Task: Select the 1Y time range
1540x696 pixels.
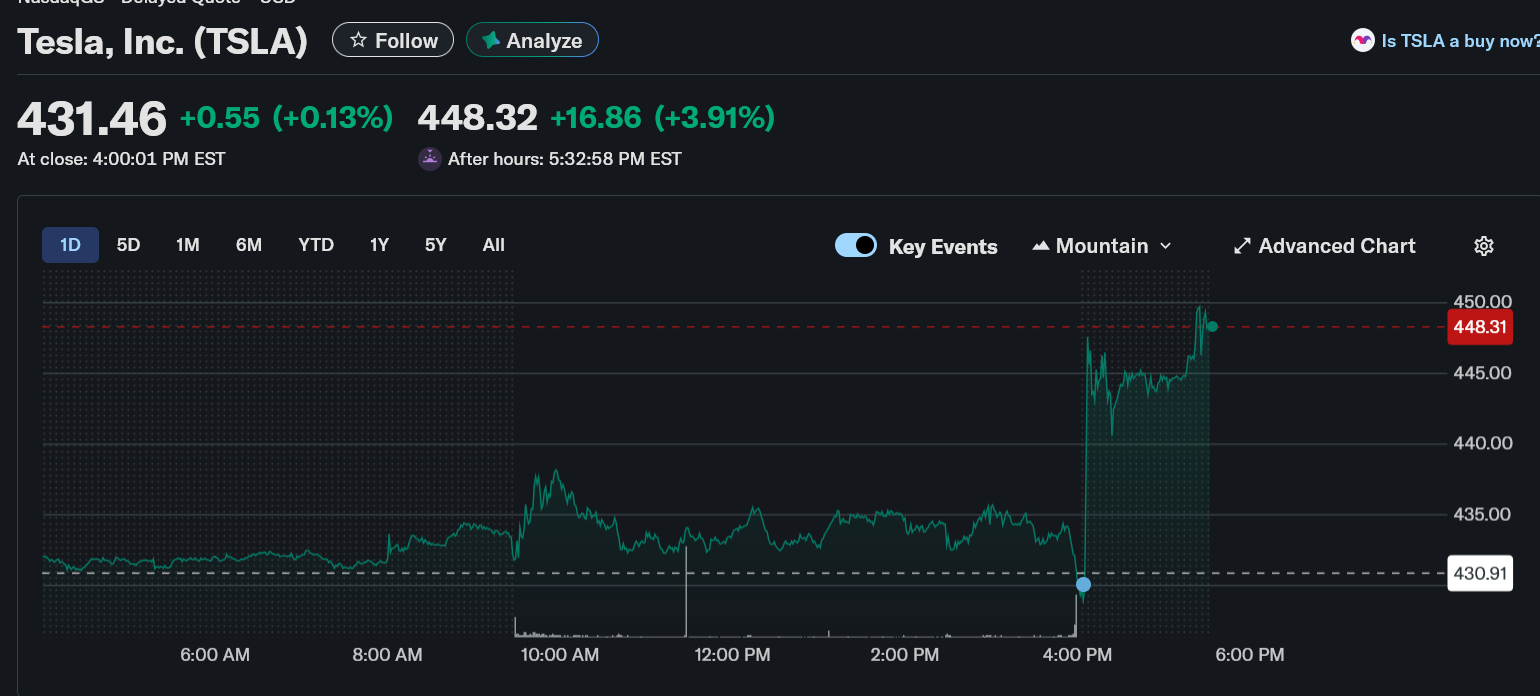Action: click(x=379, y=245)
